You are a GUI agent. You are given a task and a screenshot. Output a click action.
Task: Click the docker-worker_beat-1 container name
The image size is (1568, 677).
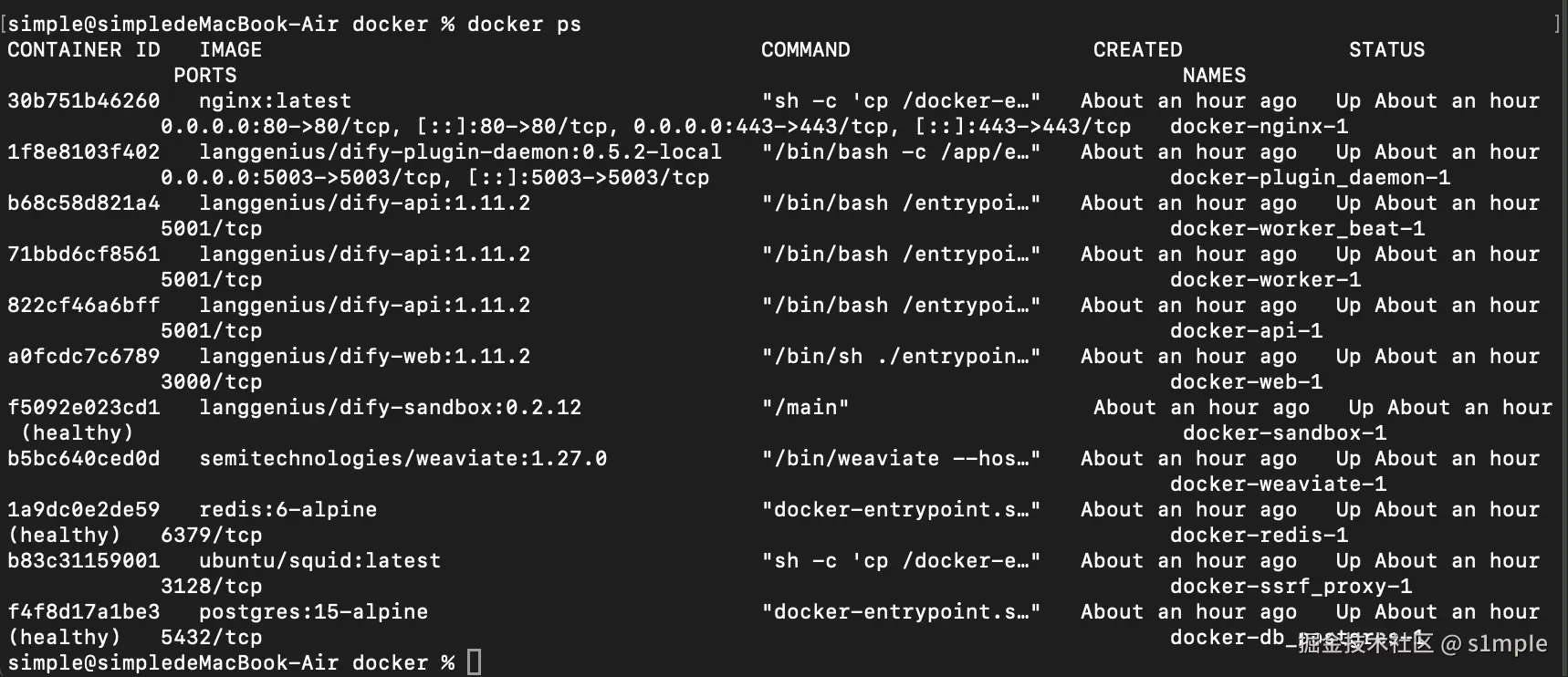click(x=1297, y=229)
